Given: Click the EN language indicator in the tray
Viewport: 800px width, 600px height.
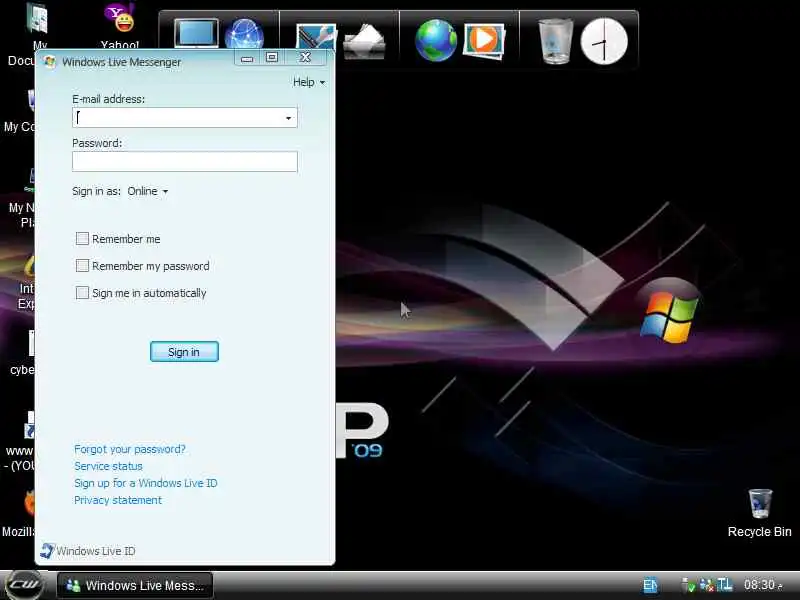Looking at the screenshot, I should click(x=650, y=585).
